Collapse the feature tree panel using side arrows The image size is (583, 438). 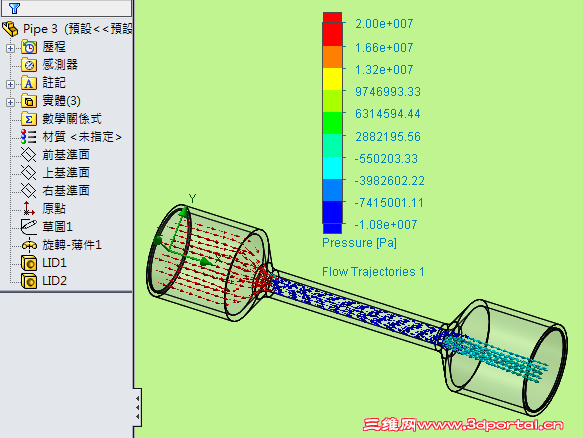tap(138, 407)
